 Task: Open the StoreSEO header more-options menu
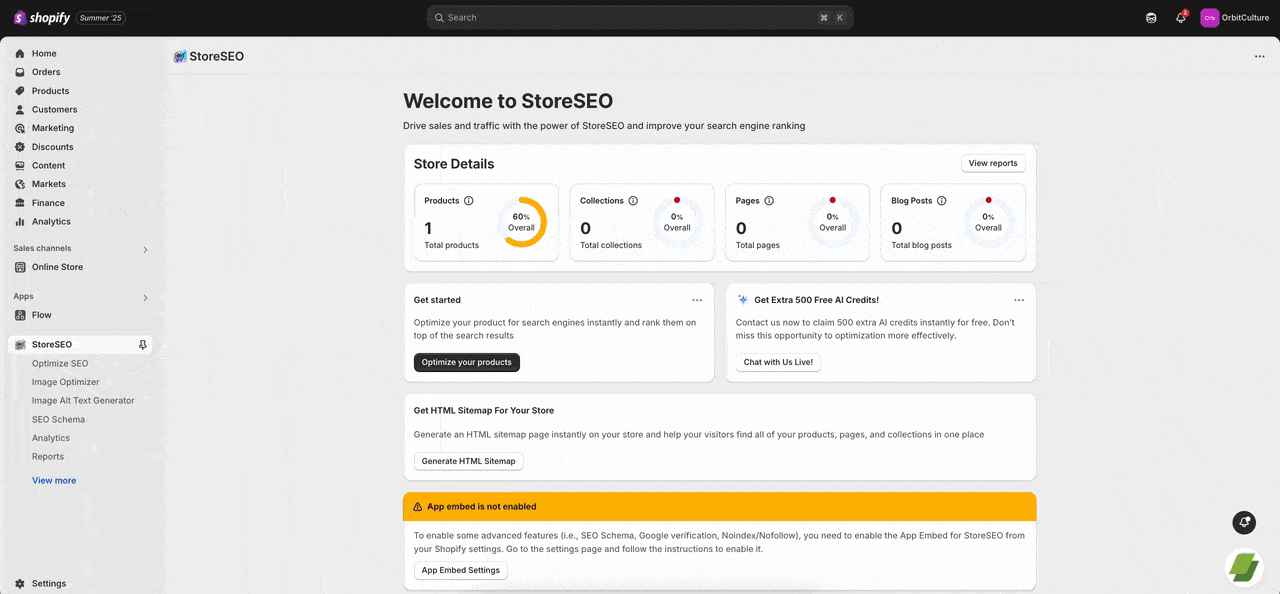coord(1259,57)
